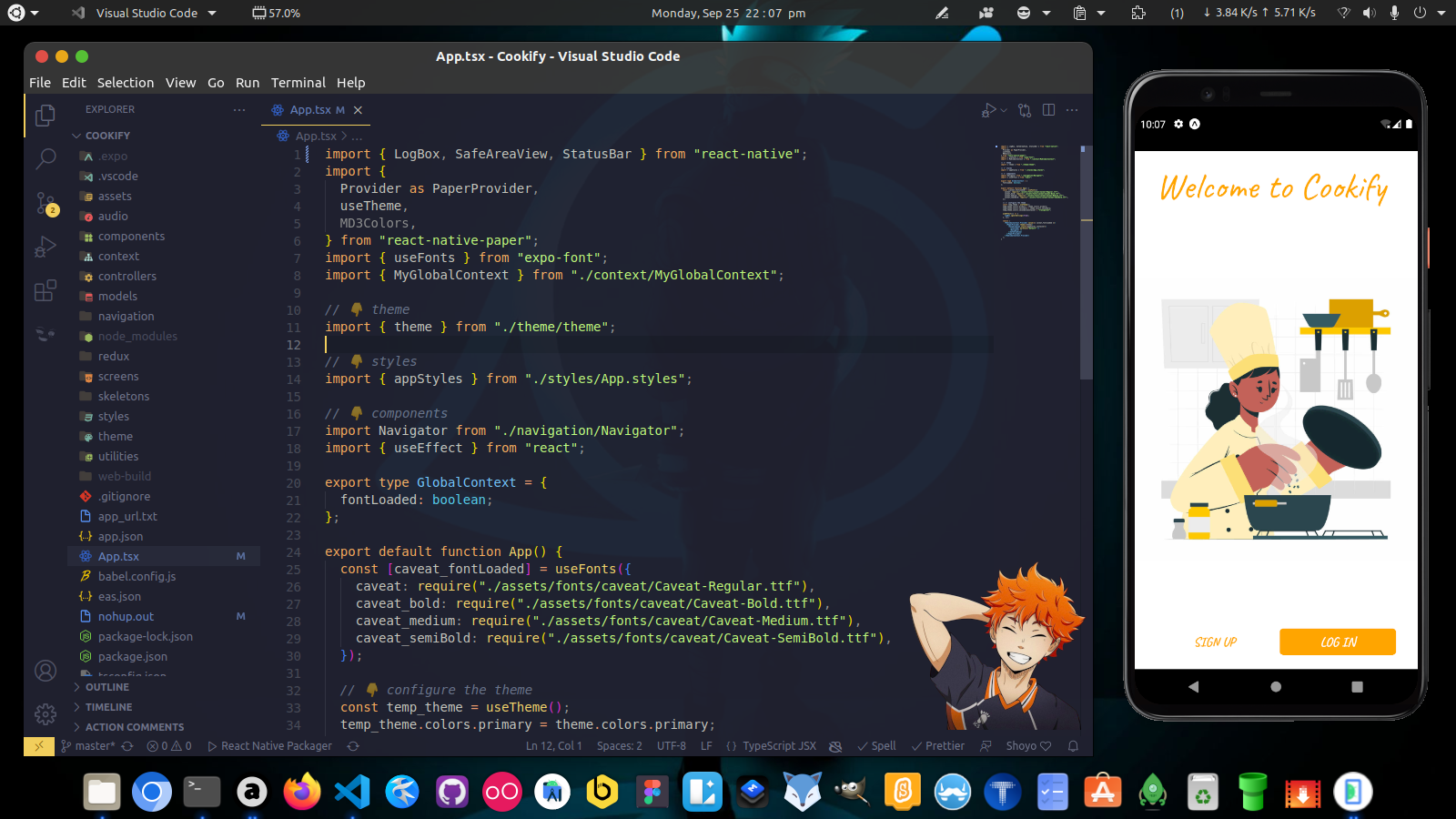The width and height of the screenshot is (1456, 819).
Task: Launch Firefox from the dock
Action: point(302,792)
